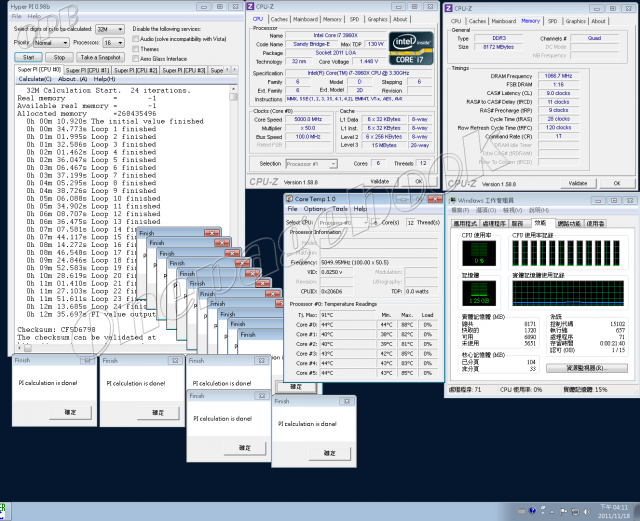
Task: Toggle the Aero Glass Interface checkbox
Action: point(136,58)
